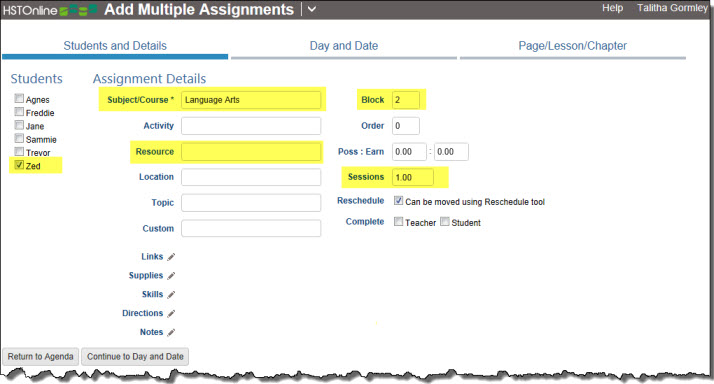Click the HSTOnline logo

tap(50, 10)
